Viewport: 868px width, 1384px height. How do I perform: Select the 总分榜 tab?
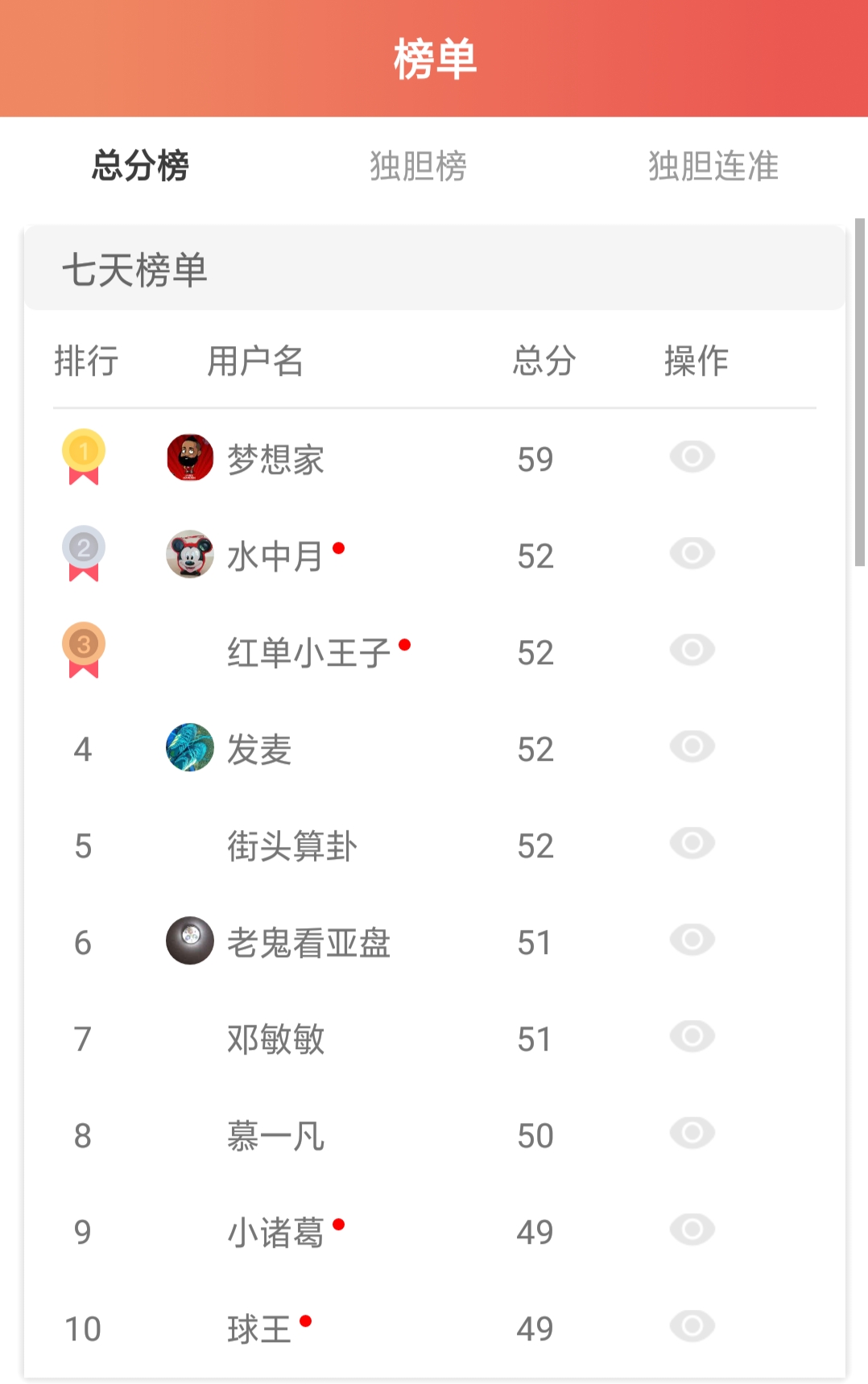click(x=140, y=166)
